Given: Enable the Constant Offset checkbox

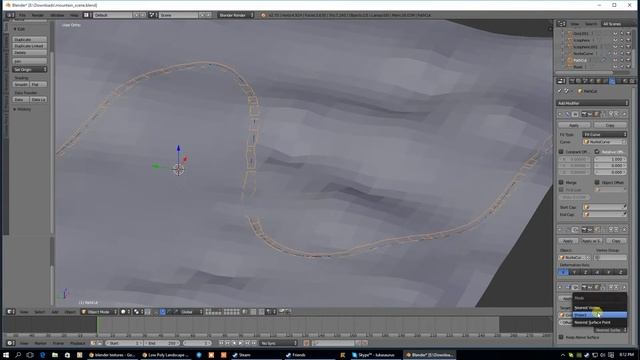Looking at the screenshot, I should click(561, 152).
